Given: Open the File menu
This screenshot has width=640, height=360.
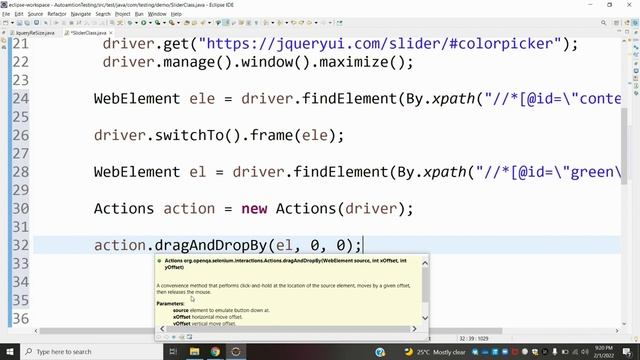Looking at the screenshot, I should pyautogui.click(x=6, y=14).
